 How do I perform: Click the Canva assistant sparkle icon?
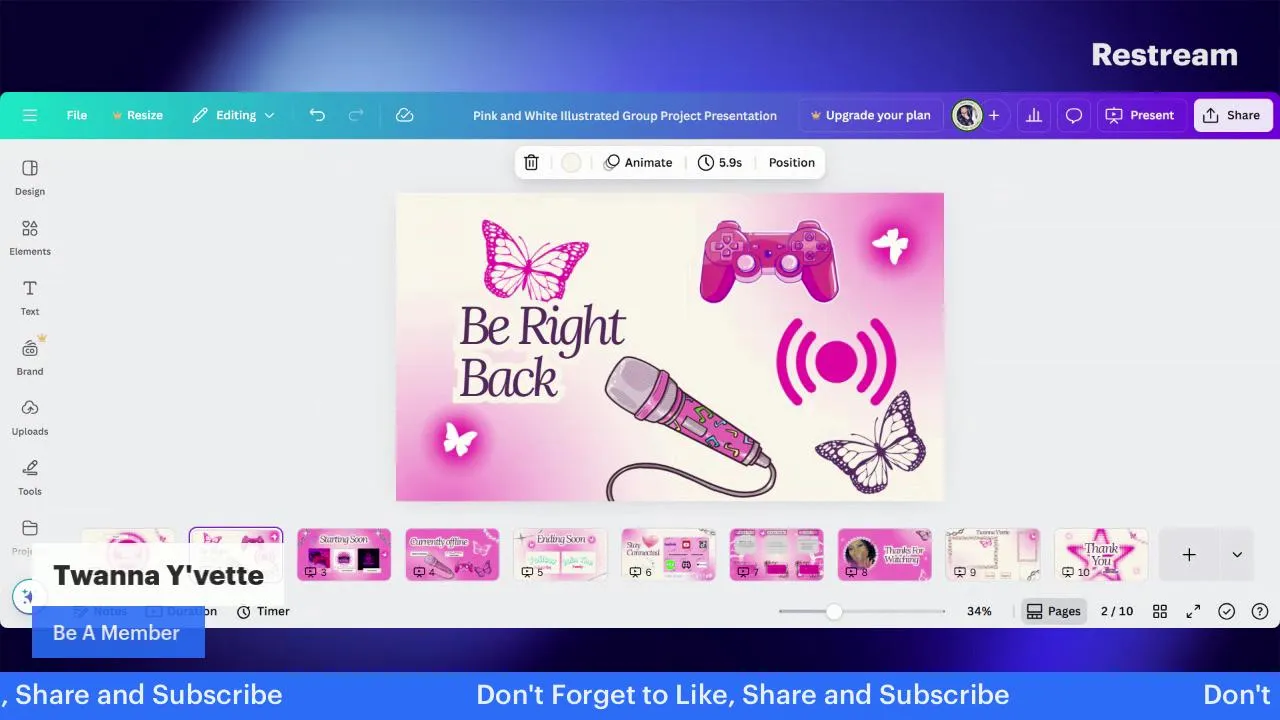click(x=26, y=597)
